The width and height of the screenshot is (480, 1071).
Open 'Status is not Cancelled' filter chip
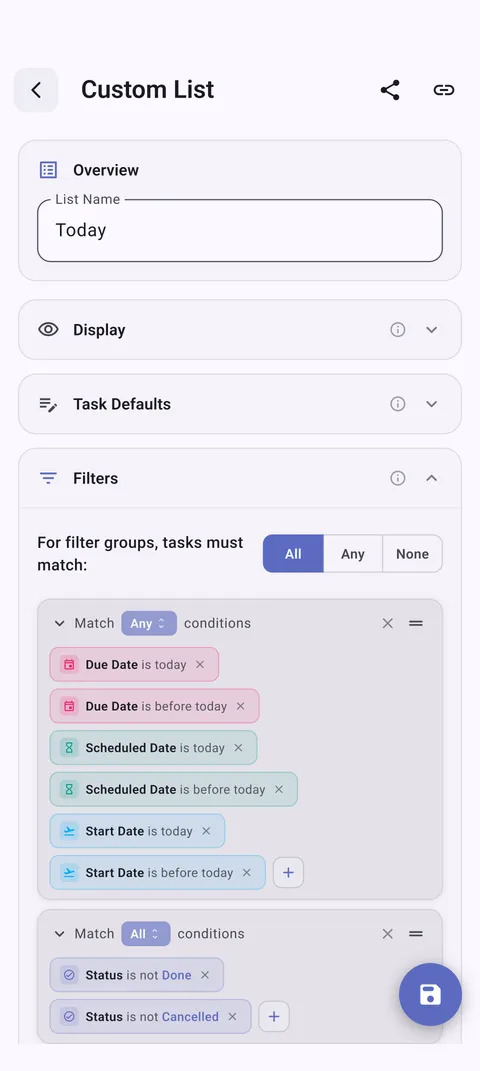coord(150,1017)
